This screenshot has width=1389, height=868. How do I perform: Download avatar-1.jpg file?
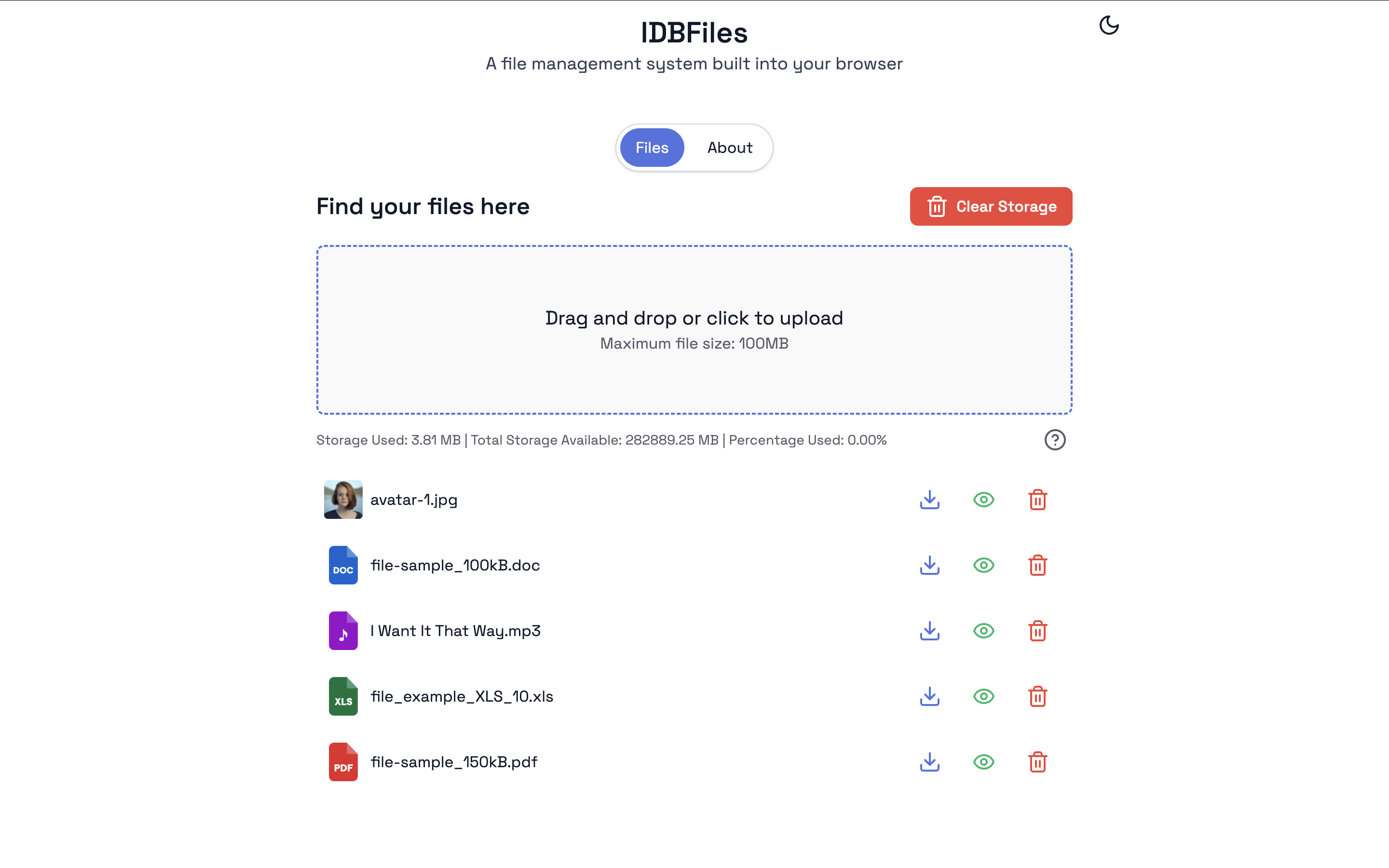click(929, 500)
